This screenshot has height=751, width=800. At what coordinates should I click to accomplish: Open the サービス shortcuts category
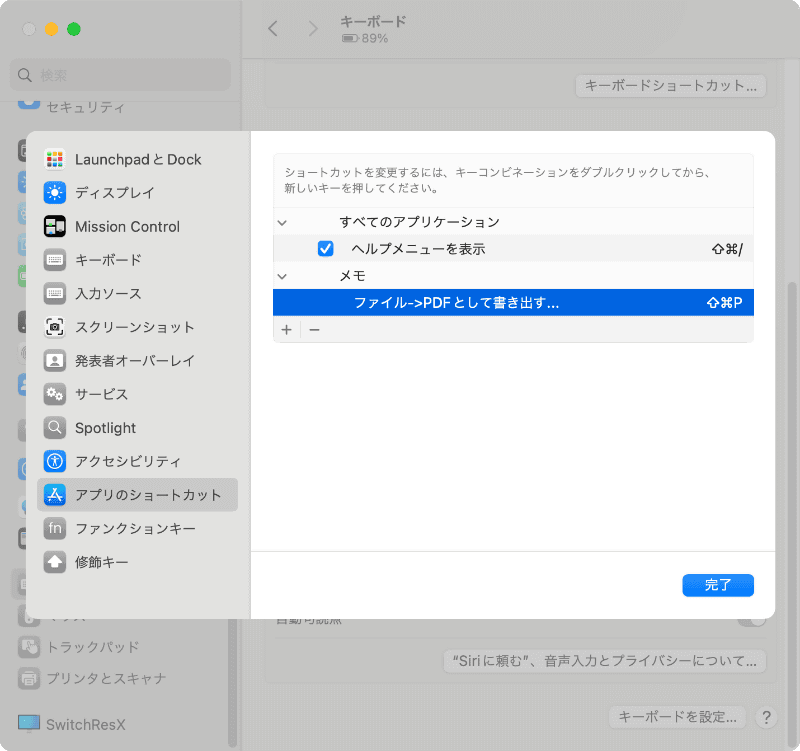click(57, 394)
